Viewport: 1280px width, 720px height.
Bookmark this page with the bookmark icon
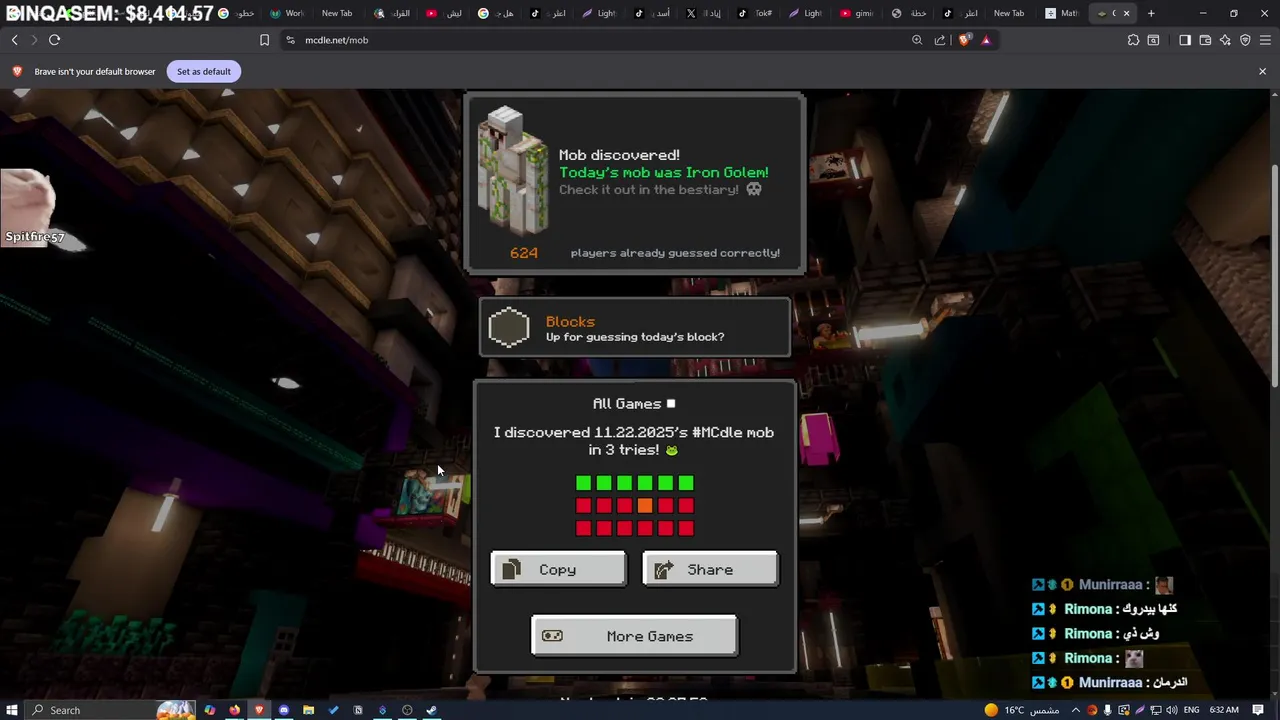click(x=264, y=40)
